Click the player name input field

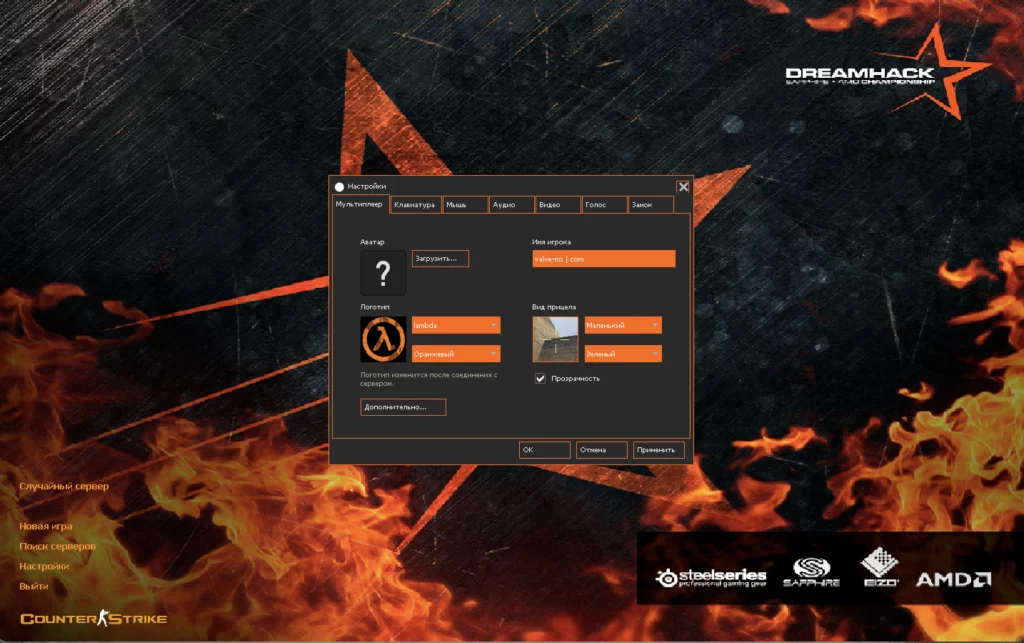(x=602, y=258)
